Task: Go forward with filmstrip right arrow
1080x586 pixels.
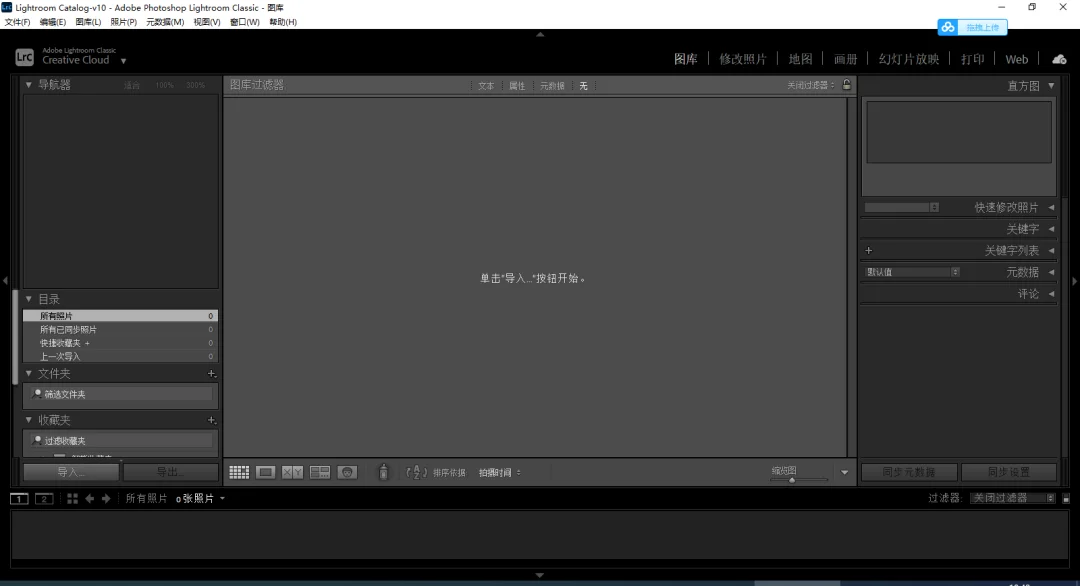Action: 106,499
